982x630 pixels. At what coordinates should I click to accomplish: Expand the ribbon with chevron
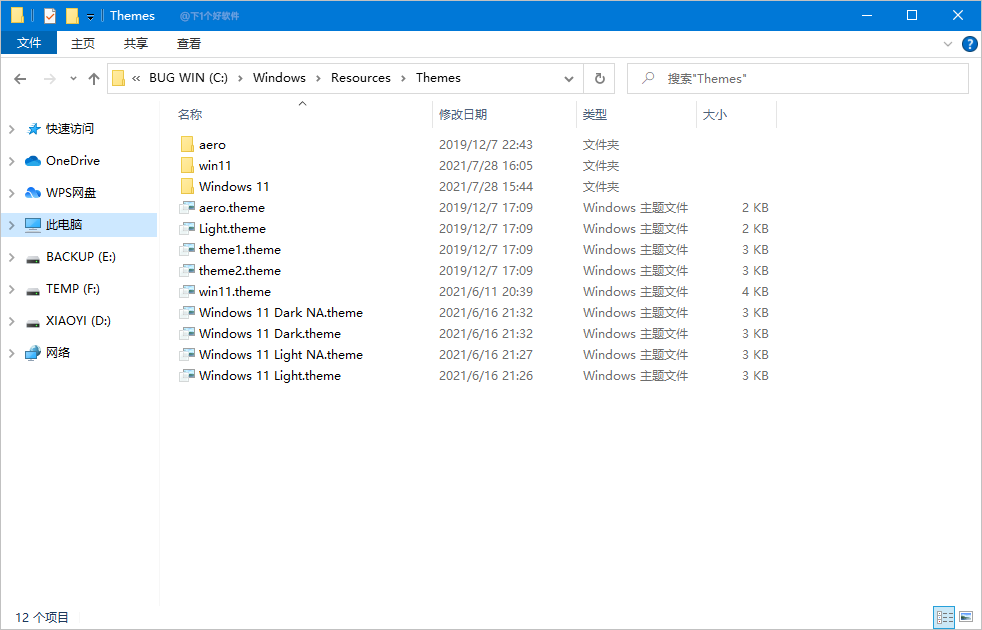click(x=948, y=44)
